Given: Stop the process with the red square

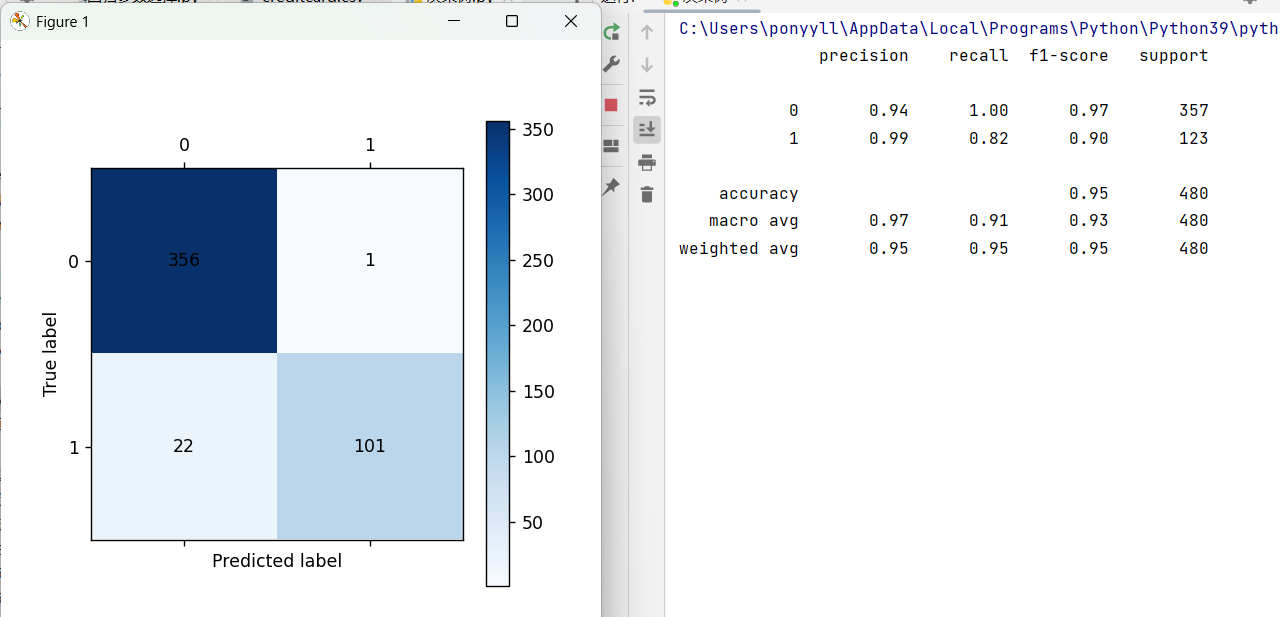Looking at the screenshot, I should point(611,105).
